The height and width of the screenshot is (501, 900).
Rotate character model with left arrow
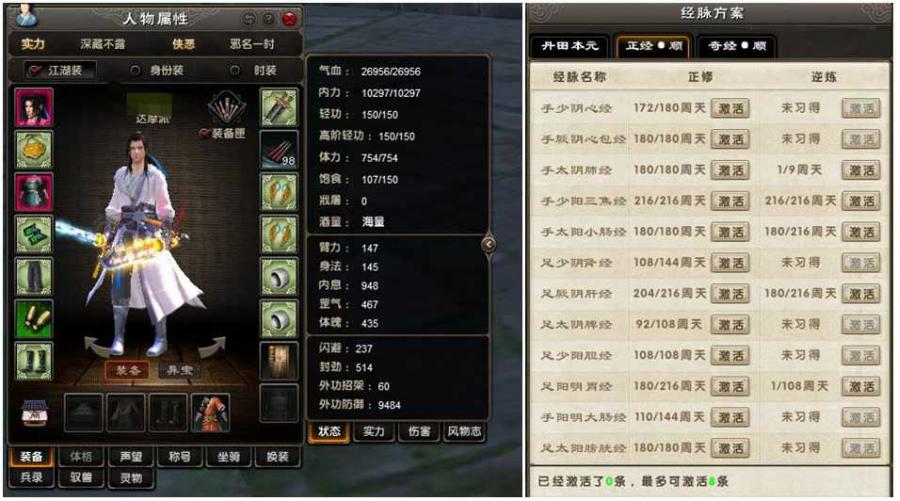point(98,347)
